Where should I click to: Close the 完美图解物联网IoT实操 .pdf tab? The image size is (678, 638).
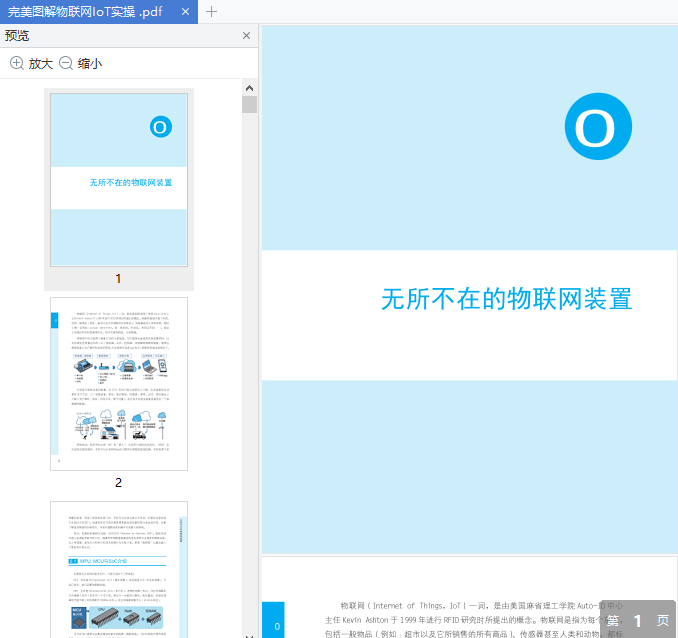point(185,12)
